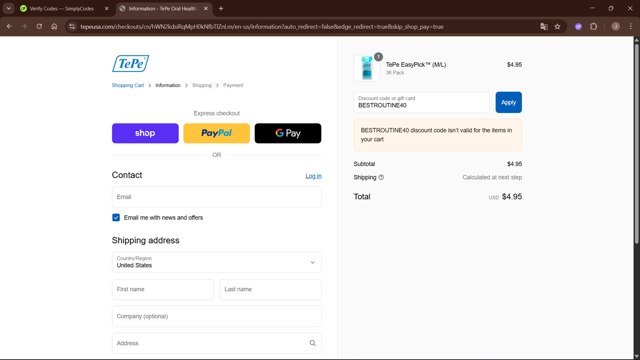640x360 pixels.
Task: Click Calculated at next step text
Action: (x=492, y=177)
